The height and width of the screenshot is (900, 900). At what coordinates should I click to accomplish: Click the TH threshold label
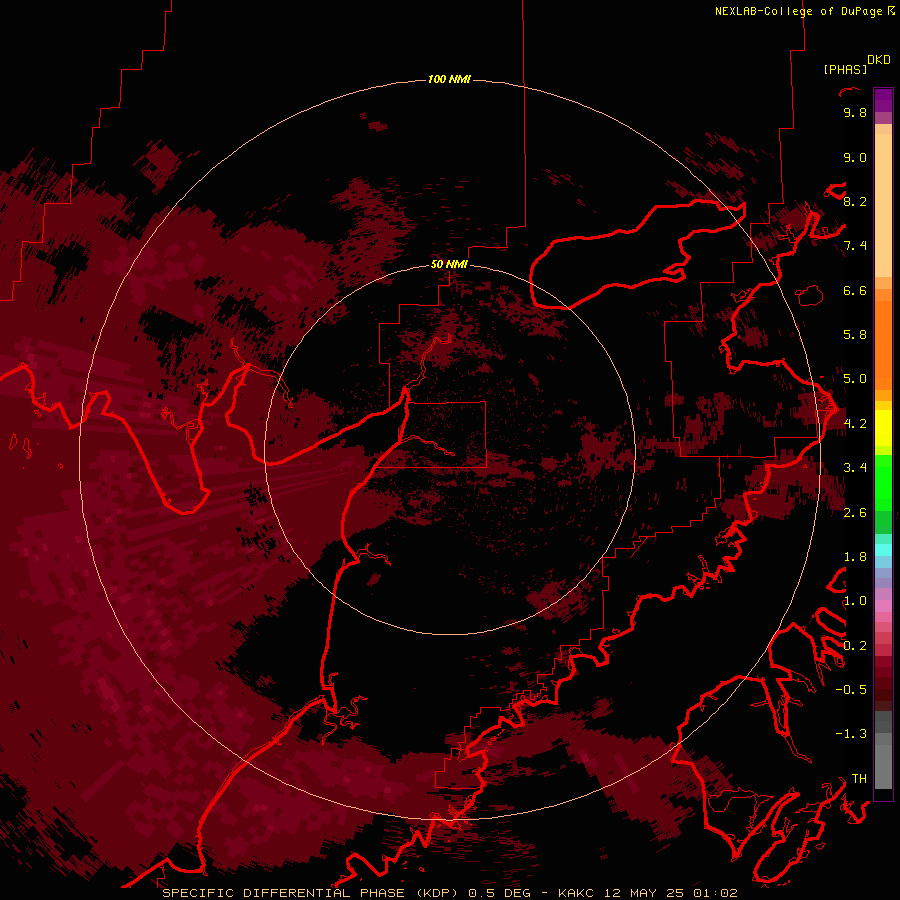click(x=859, y=779)
